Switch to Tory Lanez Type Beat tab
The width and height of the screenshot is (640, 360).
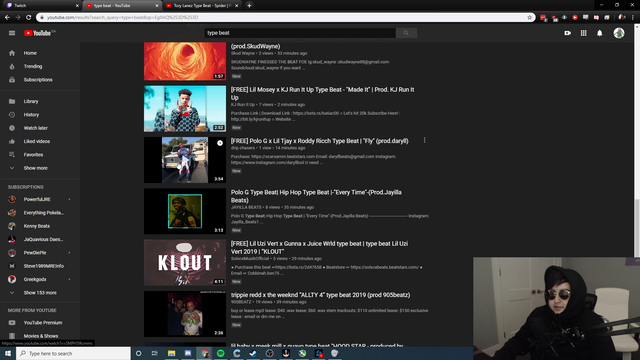(x=202, y=6)
